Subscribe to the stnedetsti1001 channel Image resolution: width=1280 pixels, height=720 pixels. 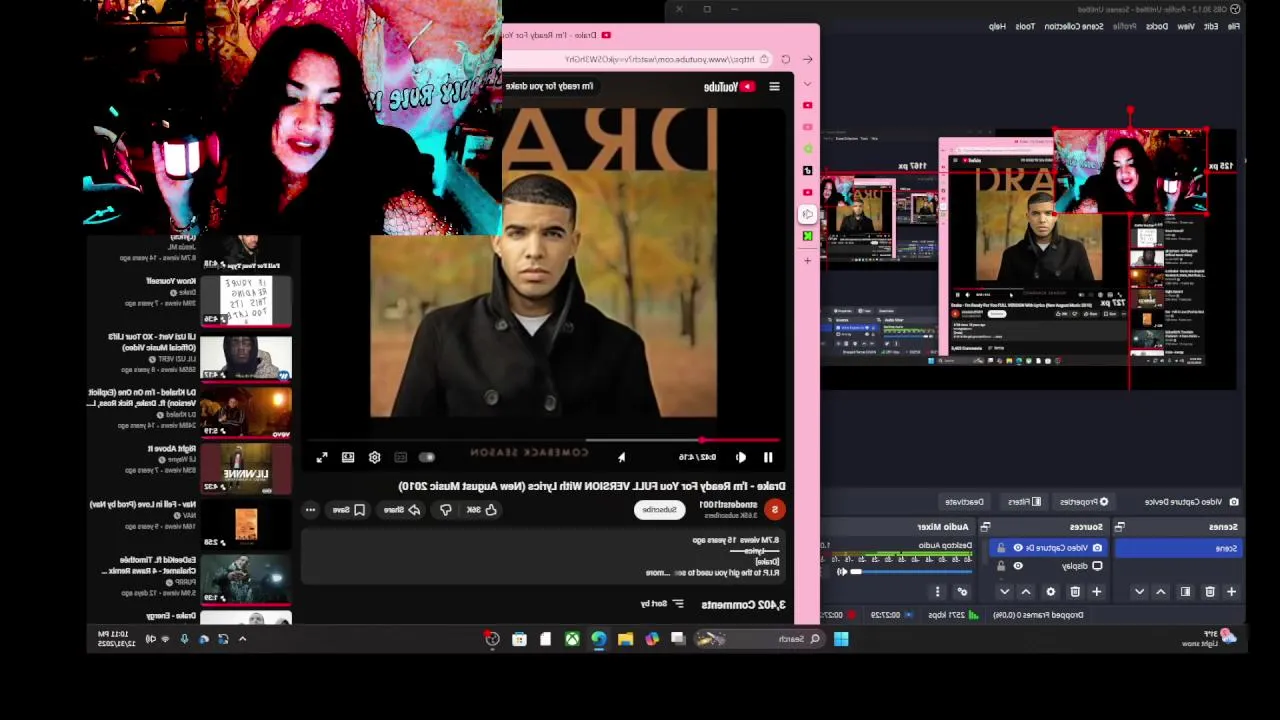click(x=660, y=510)
